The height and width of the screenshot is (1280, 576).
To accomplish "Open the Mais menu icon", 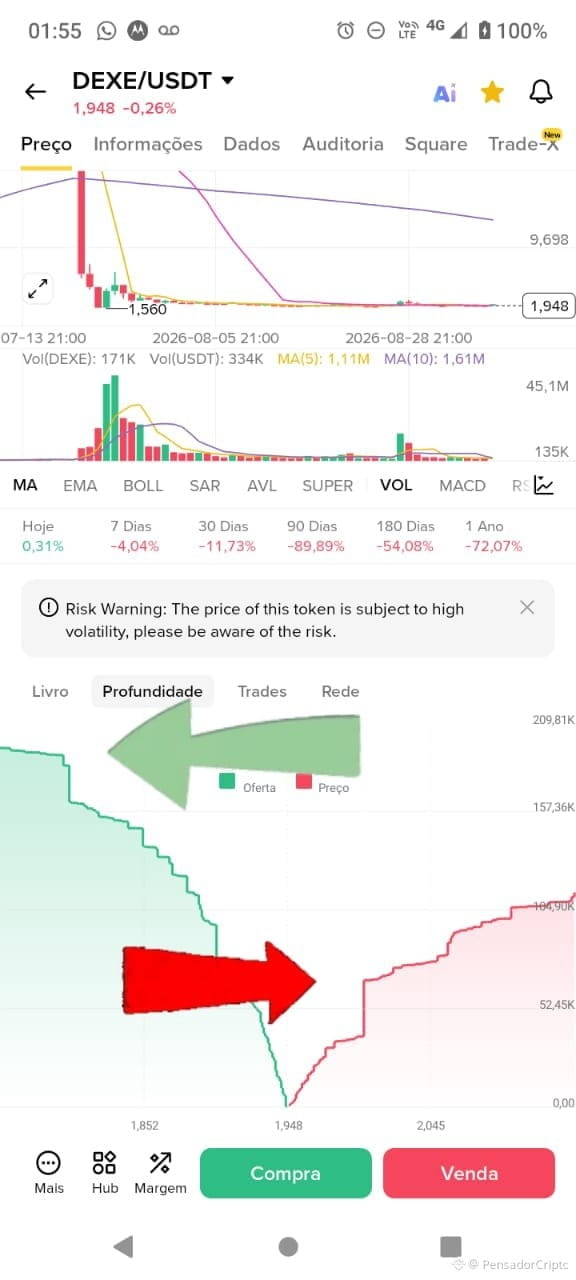I will 48,1163.
